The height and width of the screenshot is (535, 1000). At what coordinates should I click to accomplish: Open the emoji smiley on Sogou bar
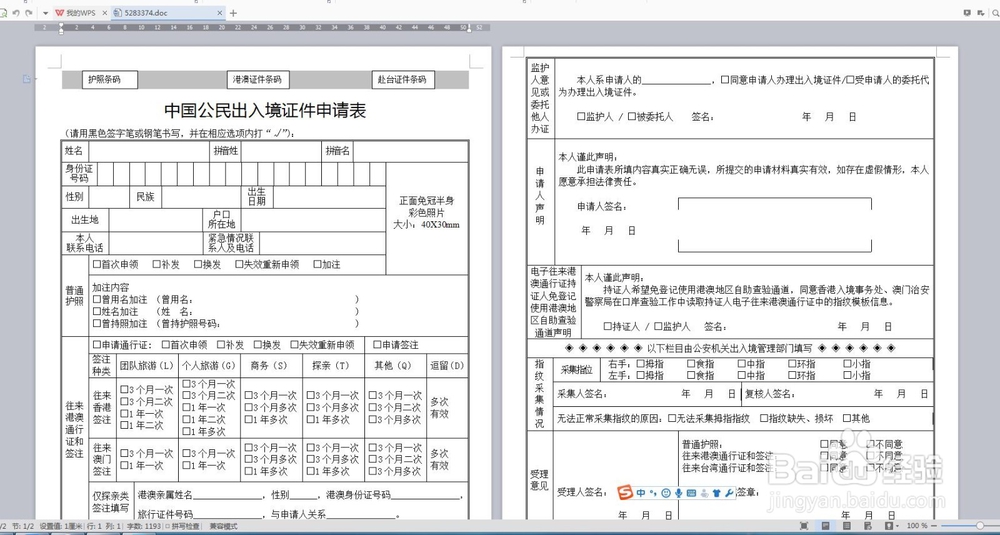666,492
